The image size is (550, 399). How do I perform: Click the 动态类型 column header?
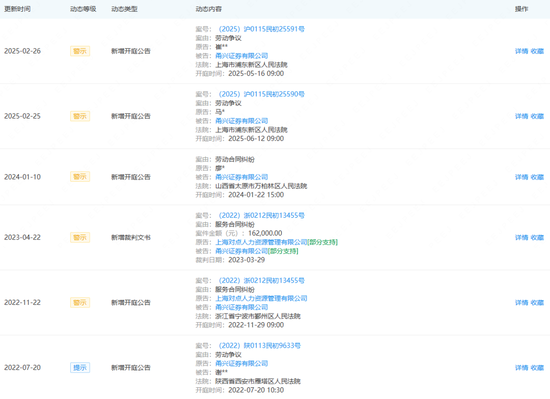click(x=125, y=9)
